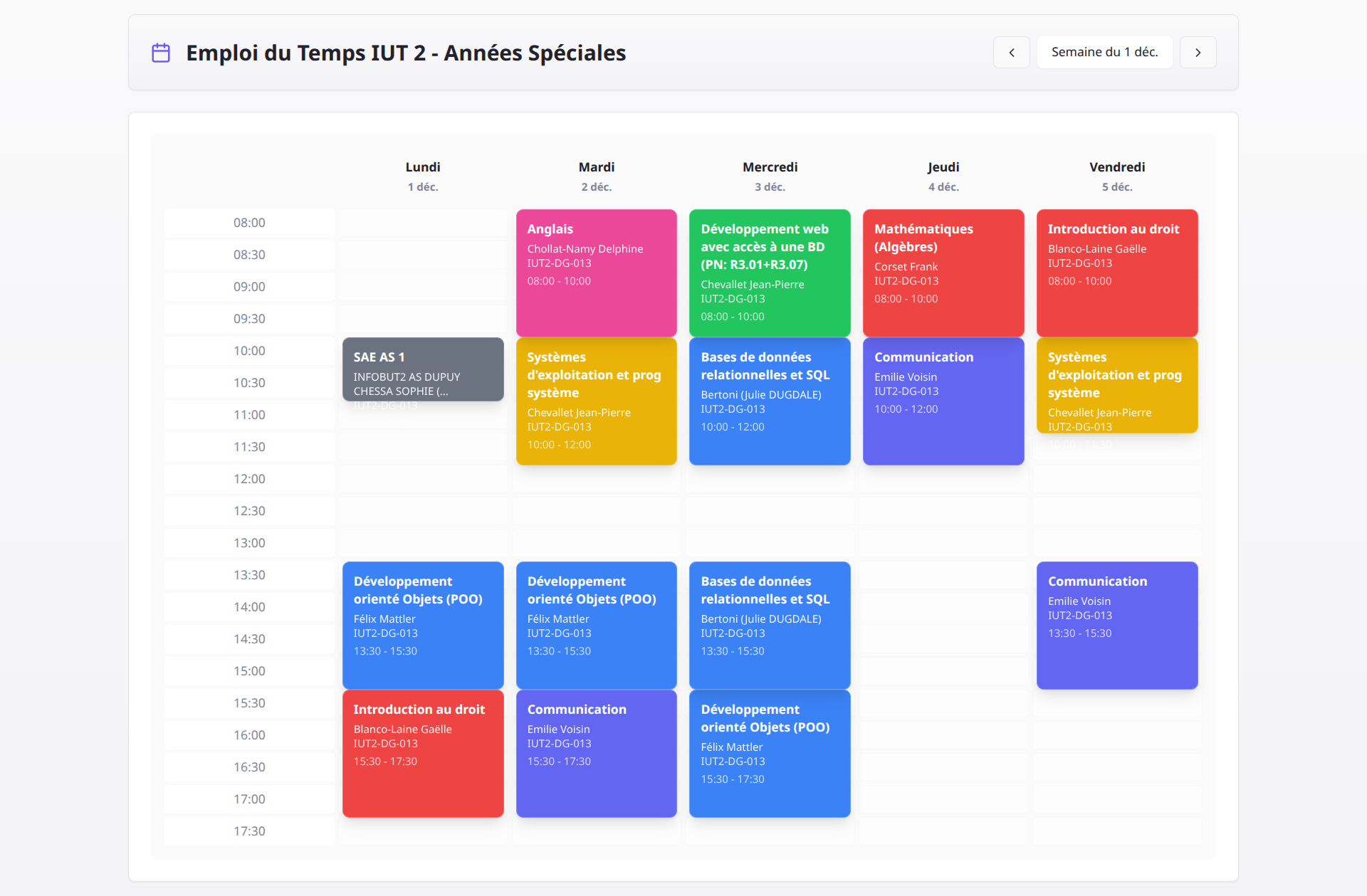
Task: Open the Thursday 10:00 Communication event
Action: [943, 401]
